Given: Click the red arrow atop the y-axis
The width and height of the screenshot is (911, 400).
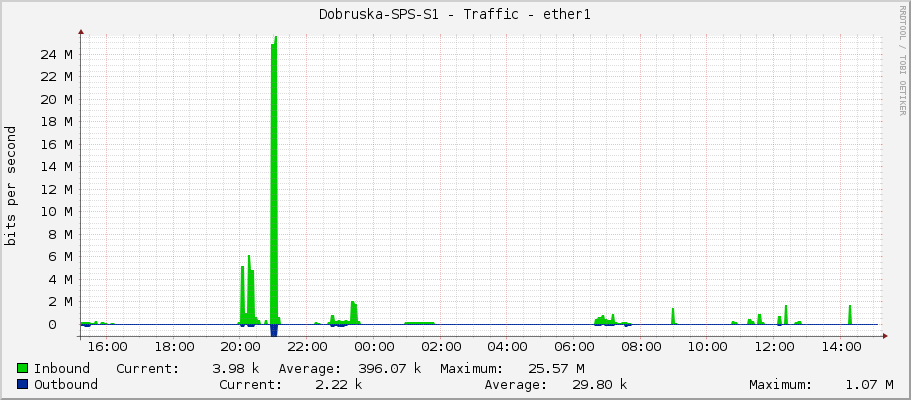Looking at the screenshot, I should (81, 32).
